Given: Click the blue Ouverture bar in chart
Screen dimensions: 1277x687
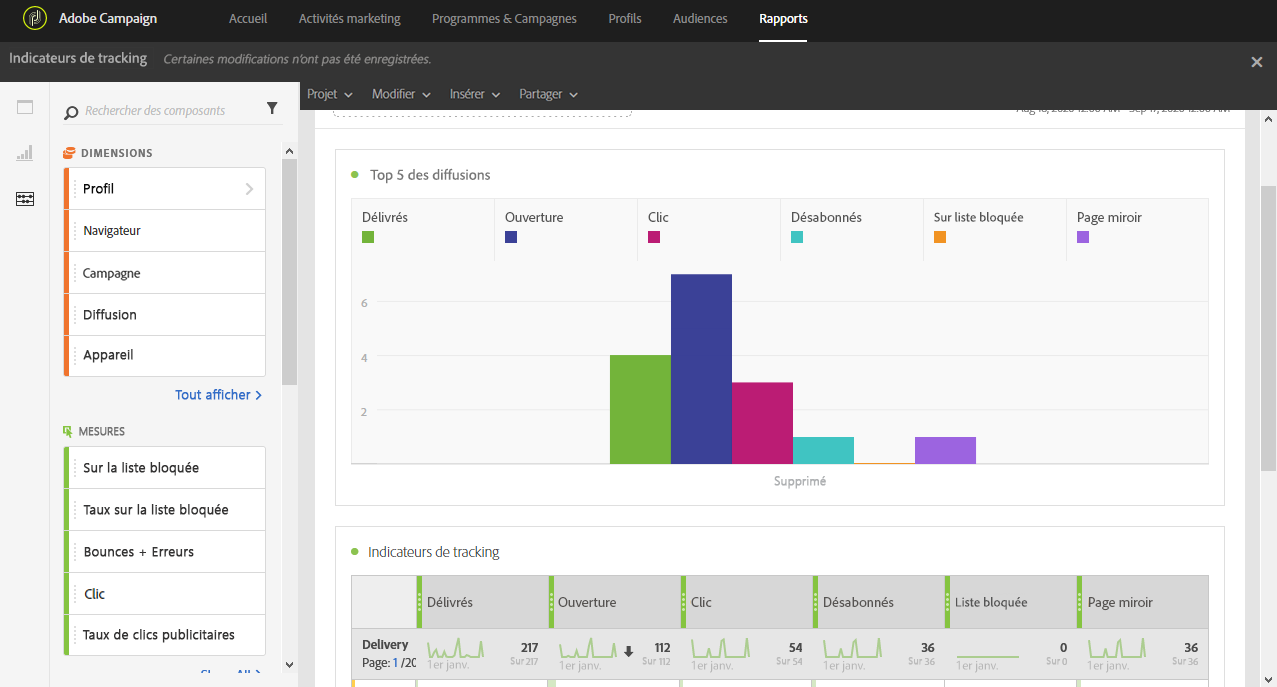Looking at the screenshot, I should point(701,369).
